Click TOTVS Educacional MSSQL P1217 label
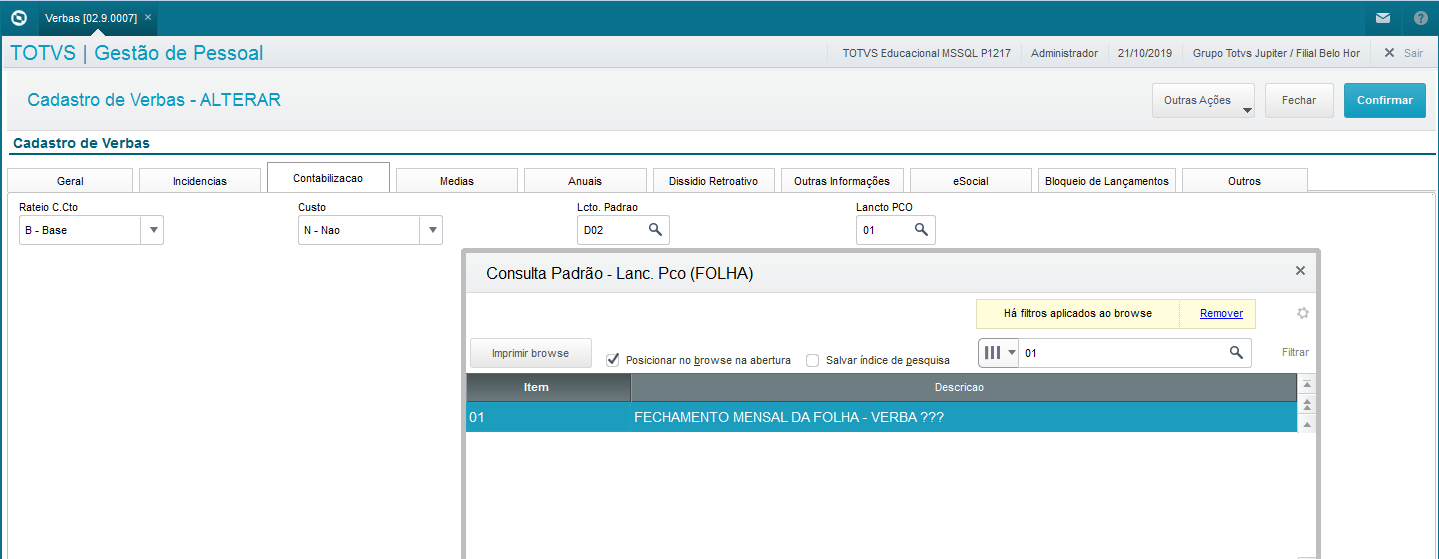The image size is (1439, 559). point(927,53)
